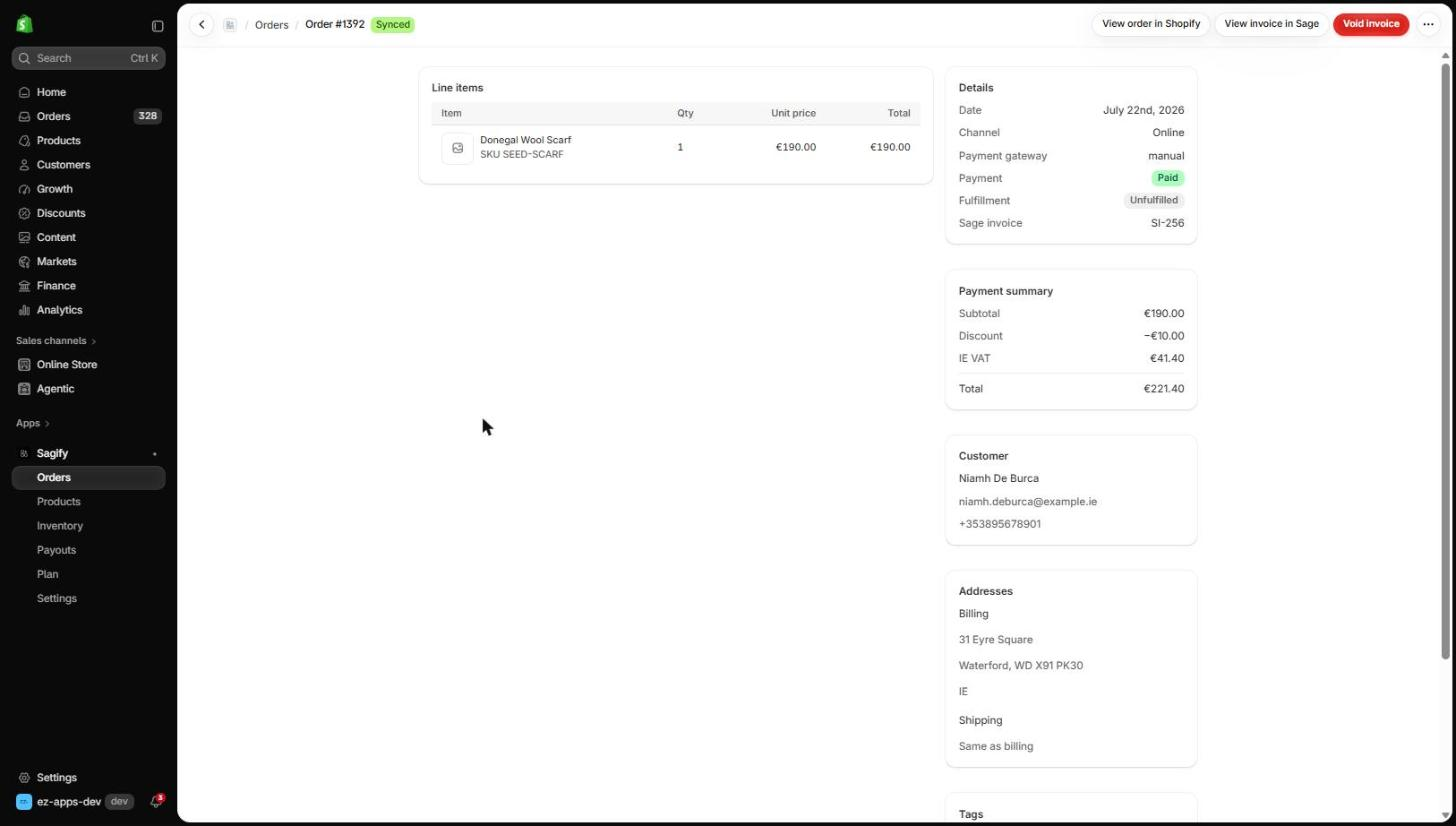Click the Unfulfilled status badge
Image resolution: width=1456 pixels, height=826 pixels.
click(1153, 201)
